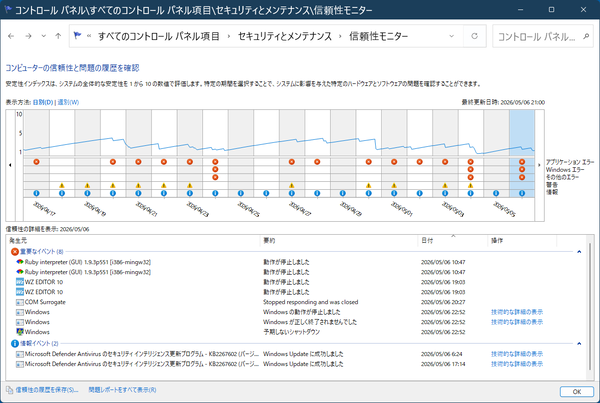Screen dimensions: 600x403
Task: Select the COM Surrogate row
Action: pos(295,302)
